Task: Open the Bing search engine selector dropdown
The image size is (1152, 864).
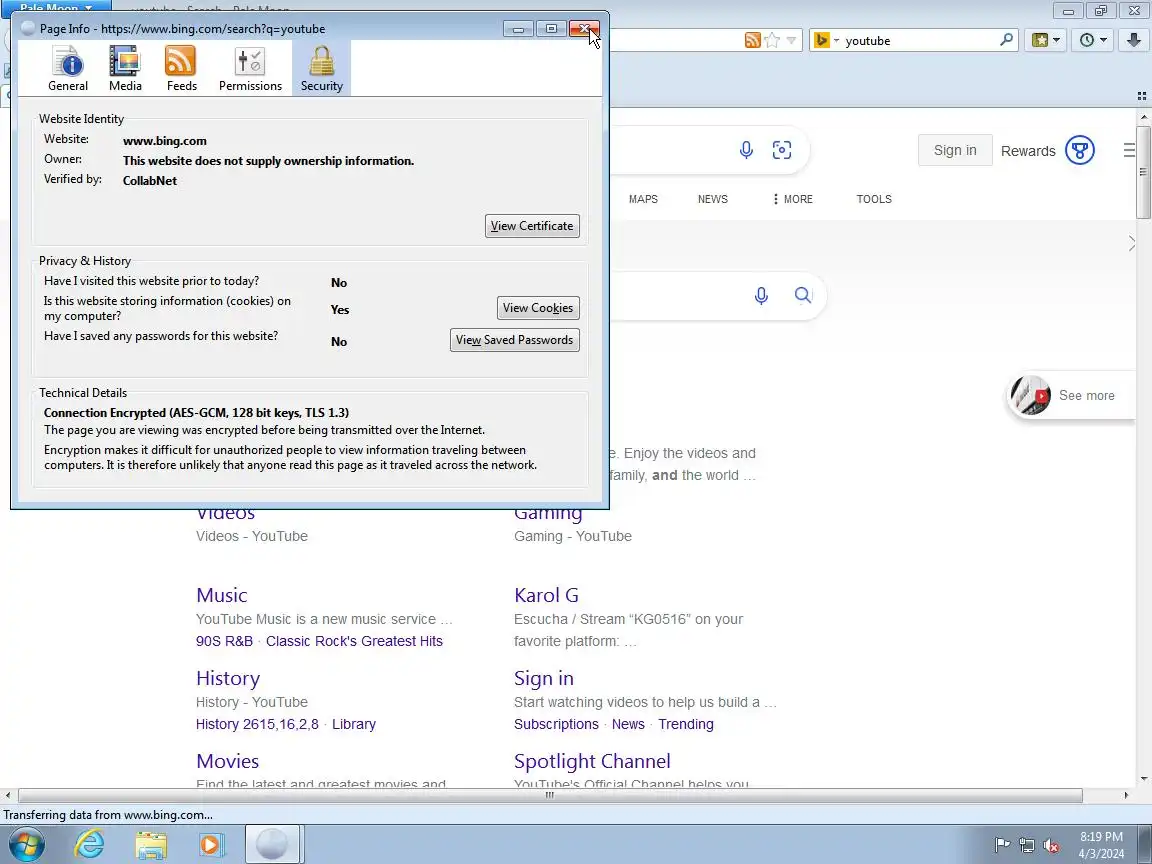Action: point(827,40)
